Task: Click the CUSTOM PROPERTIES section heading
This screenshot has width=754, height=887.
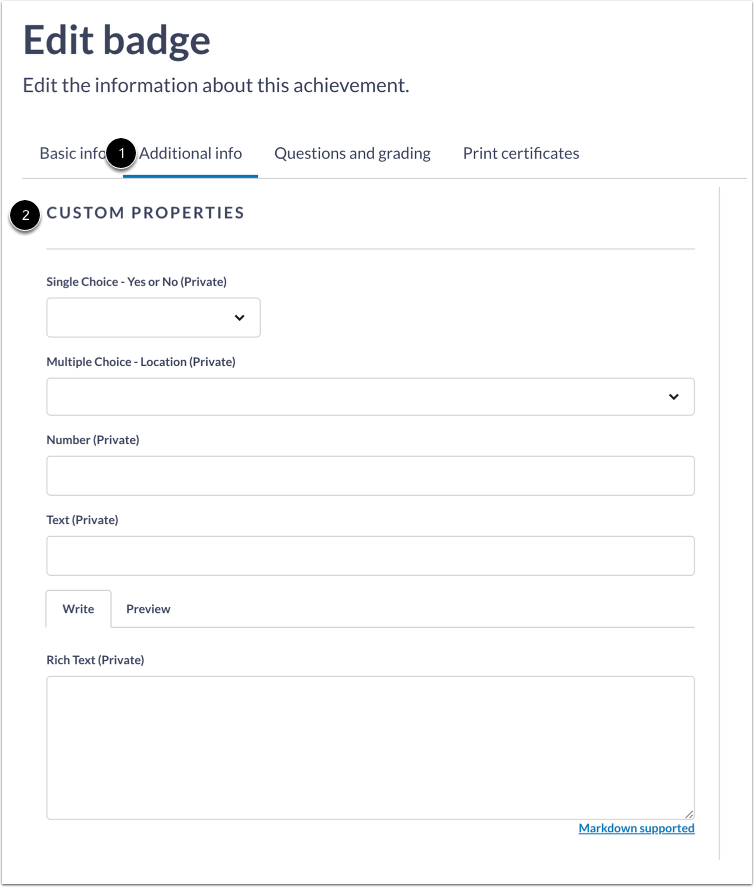Action: [147, 213]
